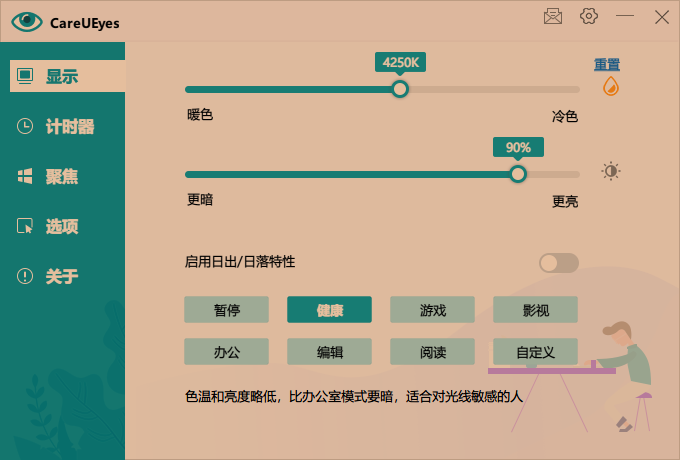
Task: Click the clock icon beside 计时器
Action: [x=25, y=126]
